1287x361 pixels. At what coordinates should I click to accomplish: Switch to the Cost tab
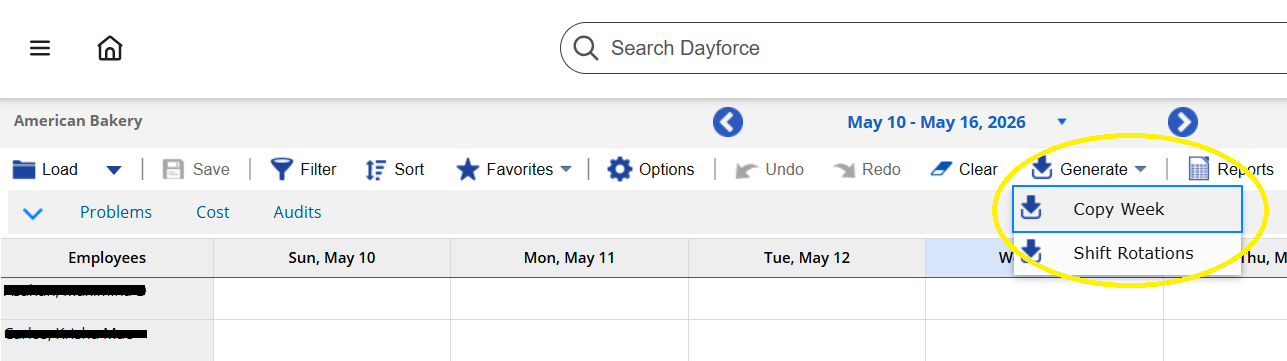213,212
